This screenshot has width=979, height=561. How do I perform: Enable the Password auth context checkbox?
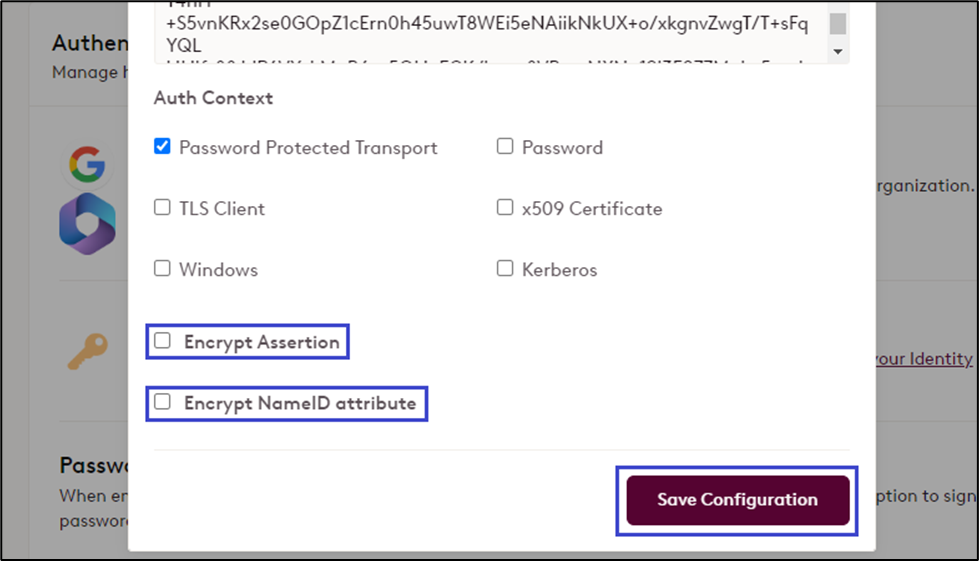tap(505, 147)
